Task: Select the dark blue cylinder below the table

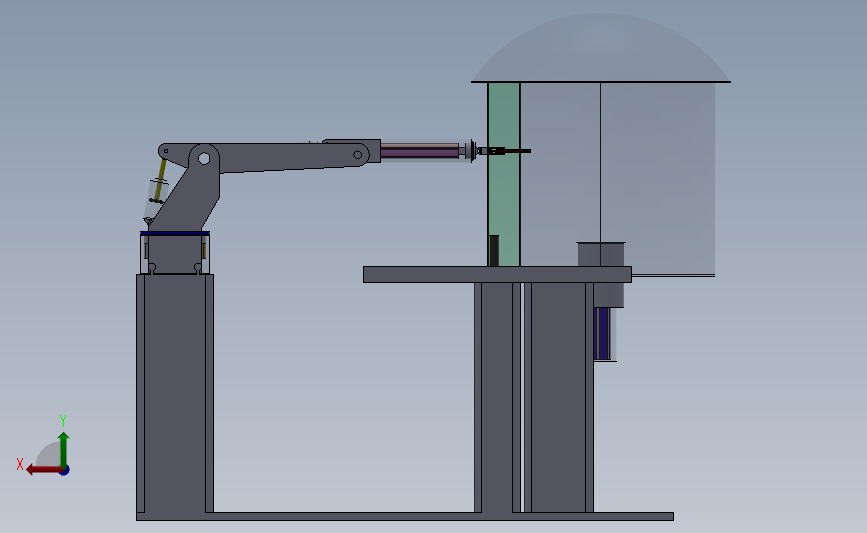Action: 602,333
